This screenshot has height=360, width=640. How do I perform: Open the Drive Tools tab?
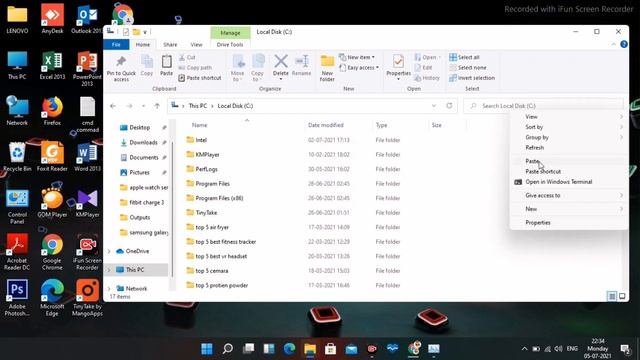(x=230, y=44)
